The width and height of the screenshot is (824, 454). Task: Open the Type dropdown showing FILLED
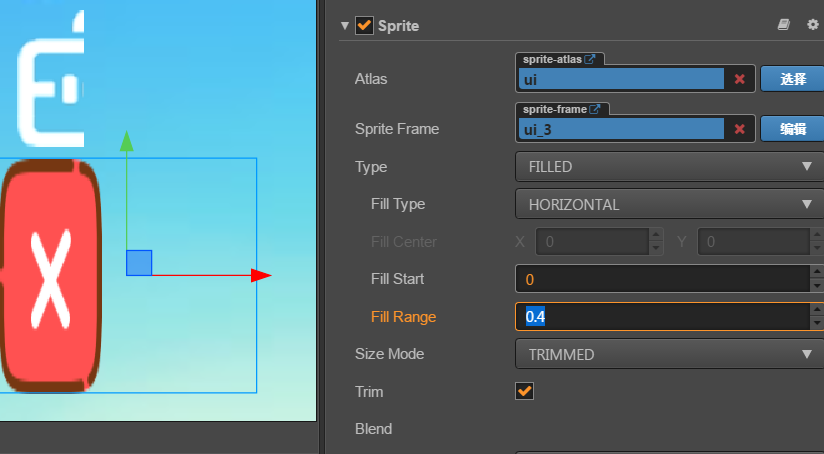coord(668,167)
